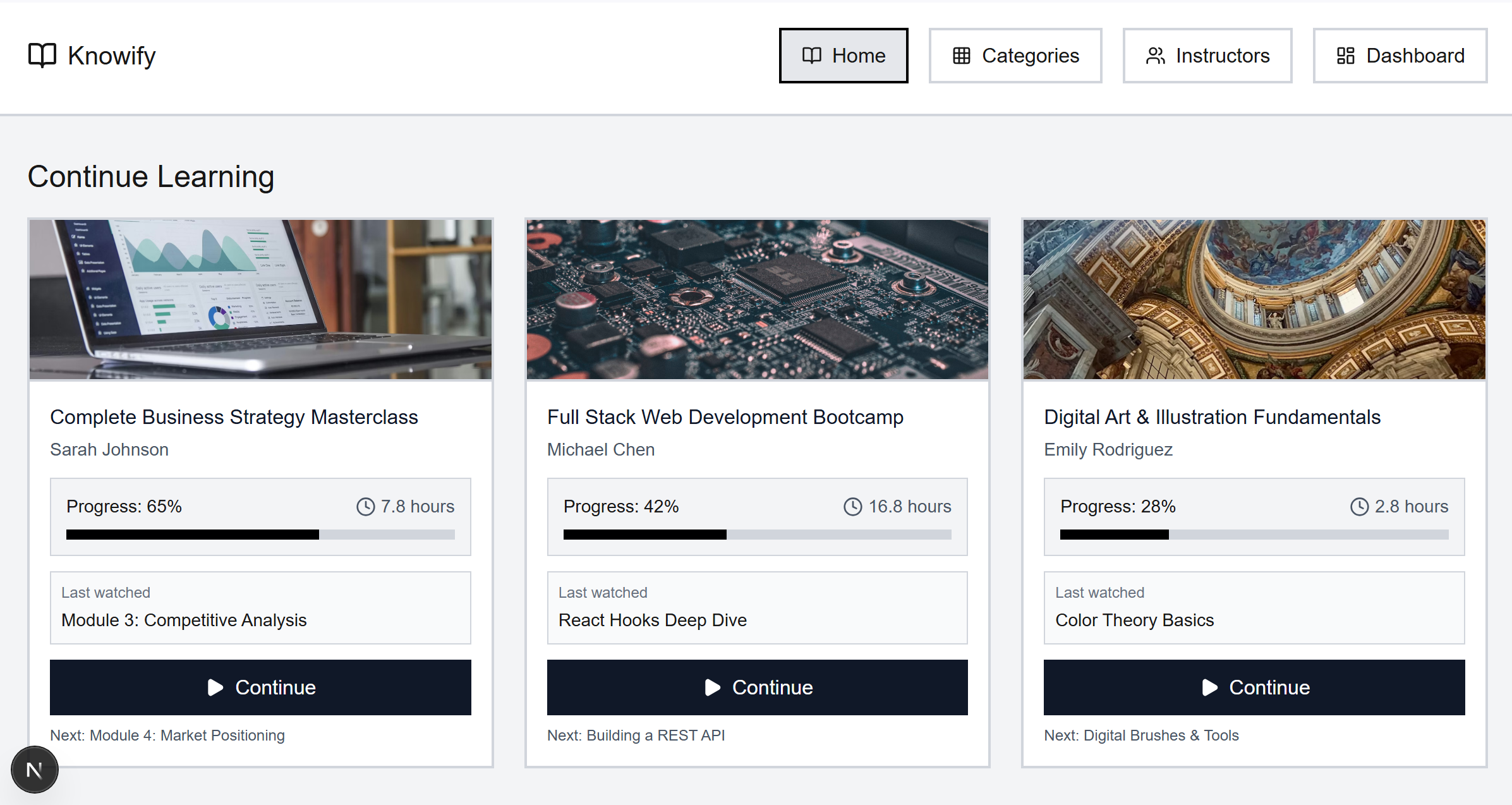Click instructor name Emily Rodriguez
1512x805 pixels.
point(1108,450)
